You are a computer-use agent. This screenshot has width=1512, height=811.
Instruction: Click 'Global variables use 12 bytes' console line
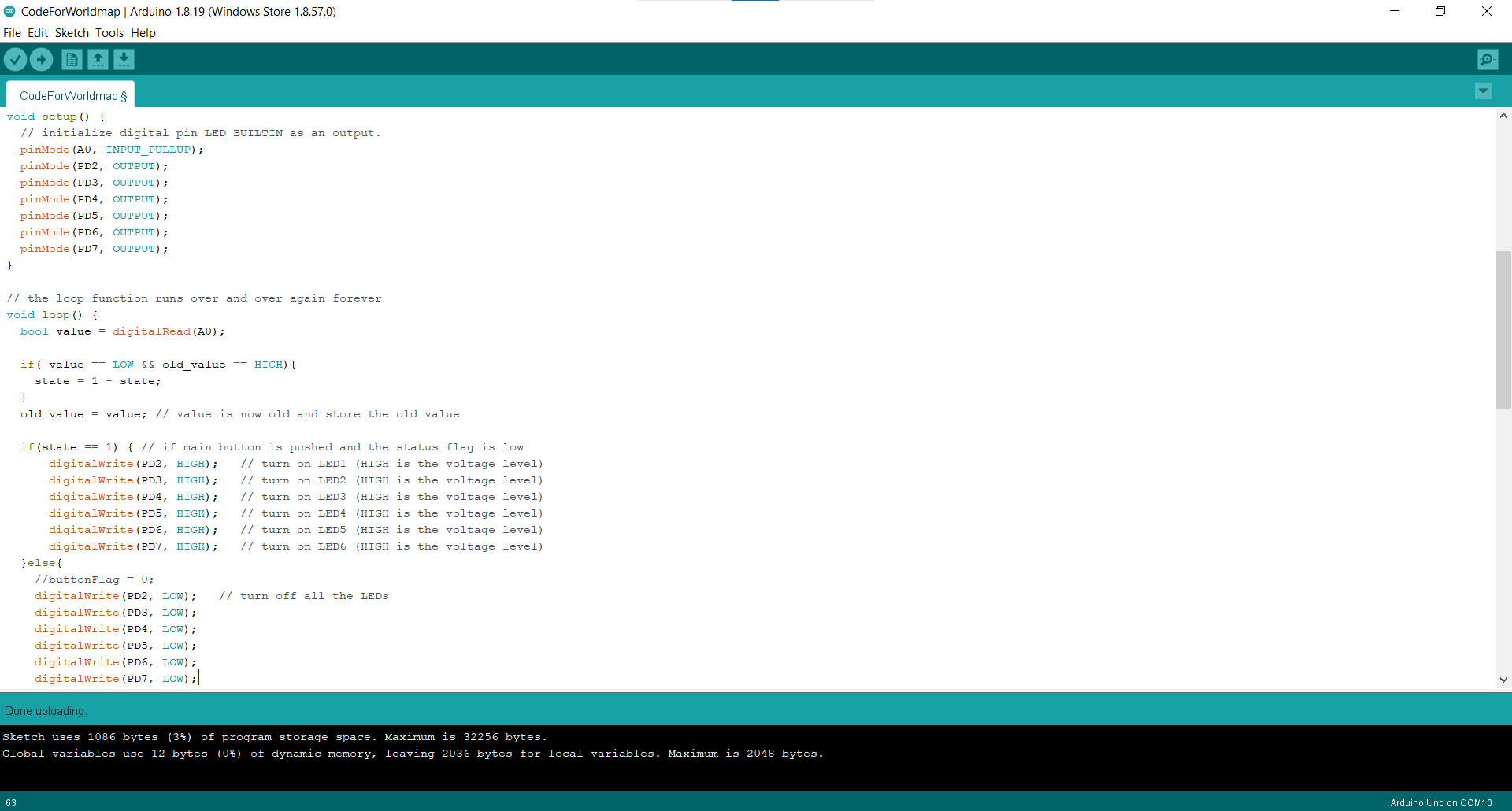[413, 754]
